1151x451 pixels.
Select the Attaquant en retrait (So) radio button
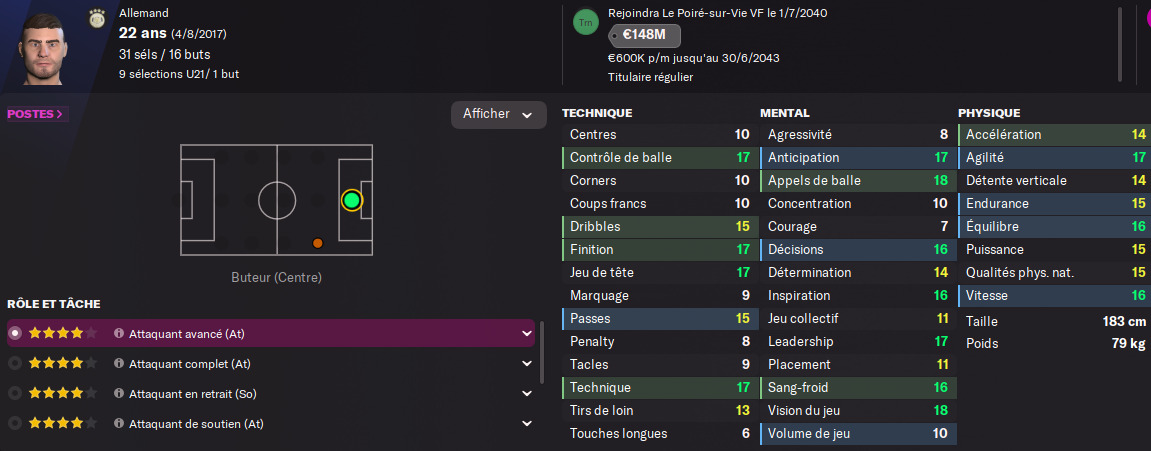[15, 394]
